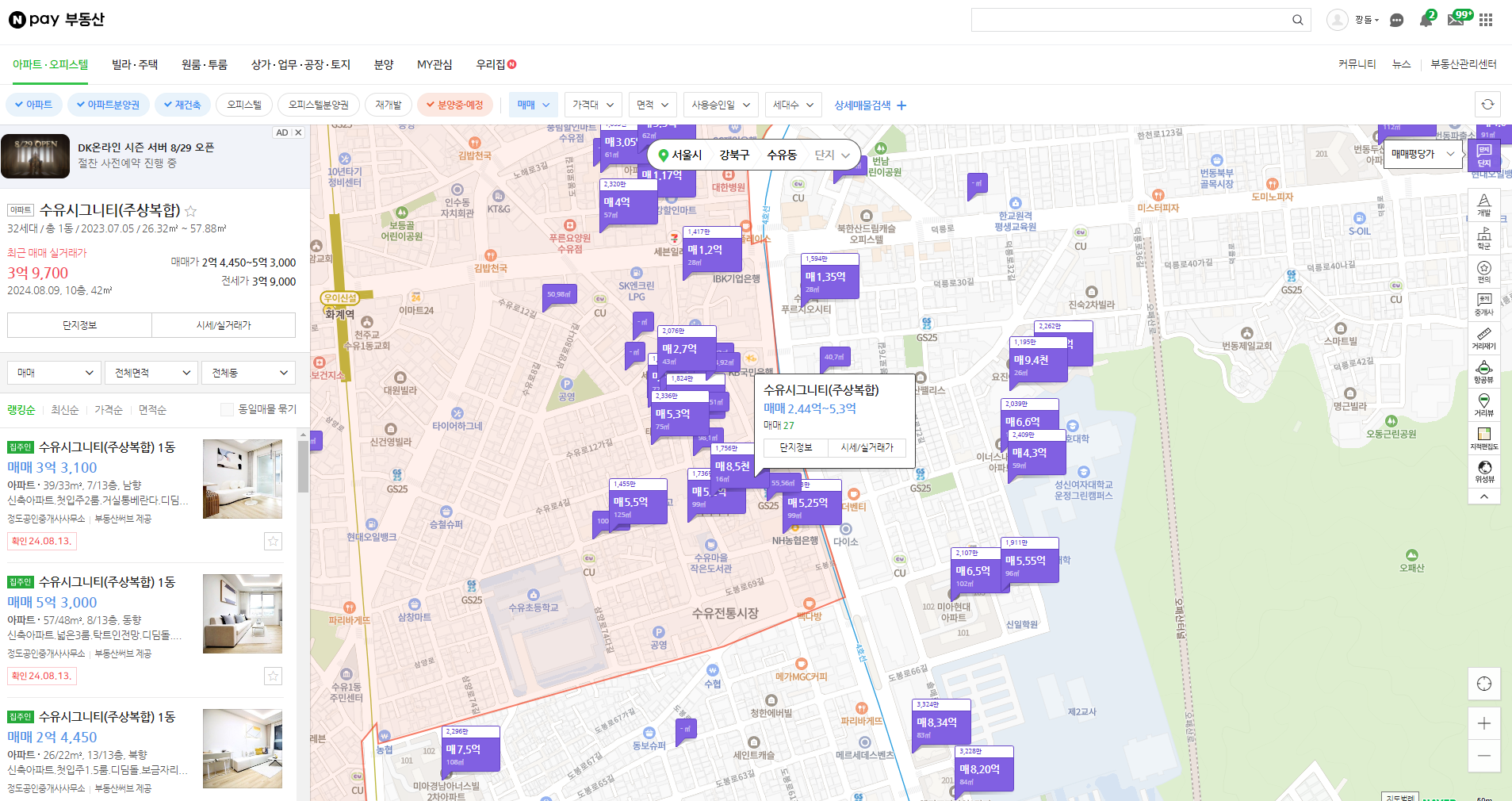Click sidebar 시세/실거래가 button
Screen dimensions: 1512x801
click(224, 325)
